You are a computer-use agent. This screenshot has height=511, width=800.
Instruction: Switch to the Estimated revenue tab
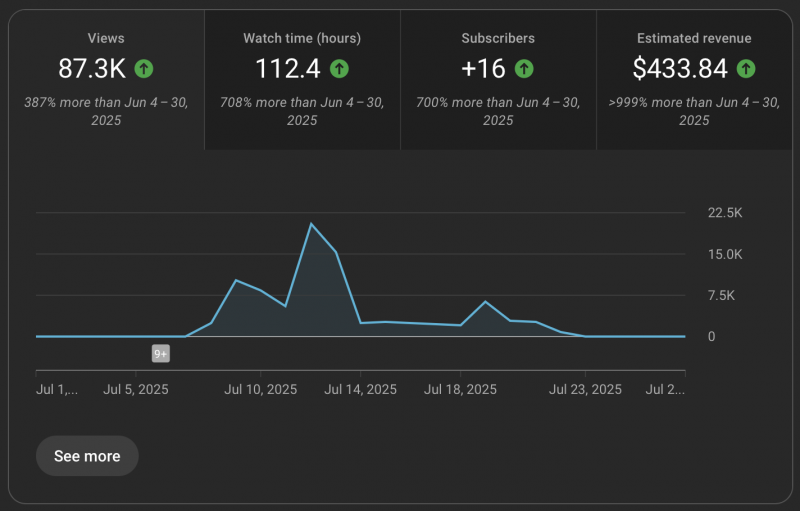click(x=694, y=80)
